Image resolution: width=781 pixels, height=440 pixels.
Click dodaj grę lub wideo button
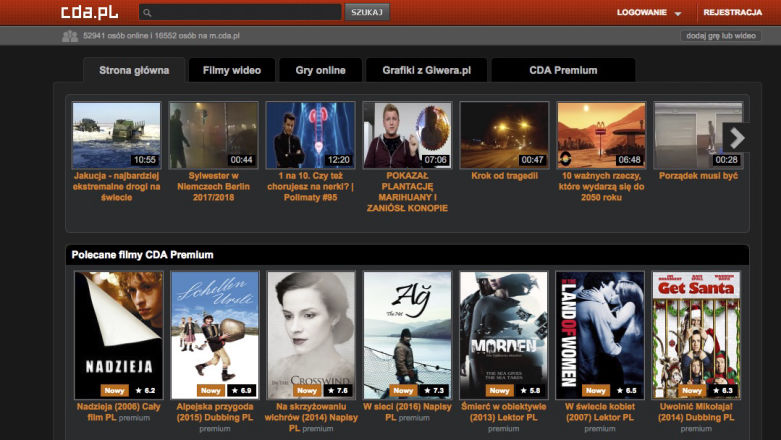click(721, 36)
